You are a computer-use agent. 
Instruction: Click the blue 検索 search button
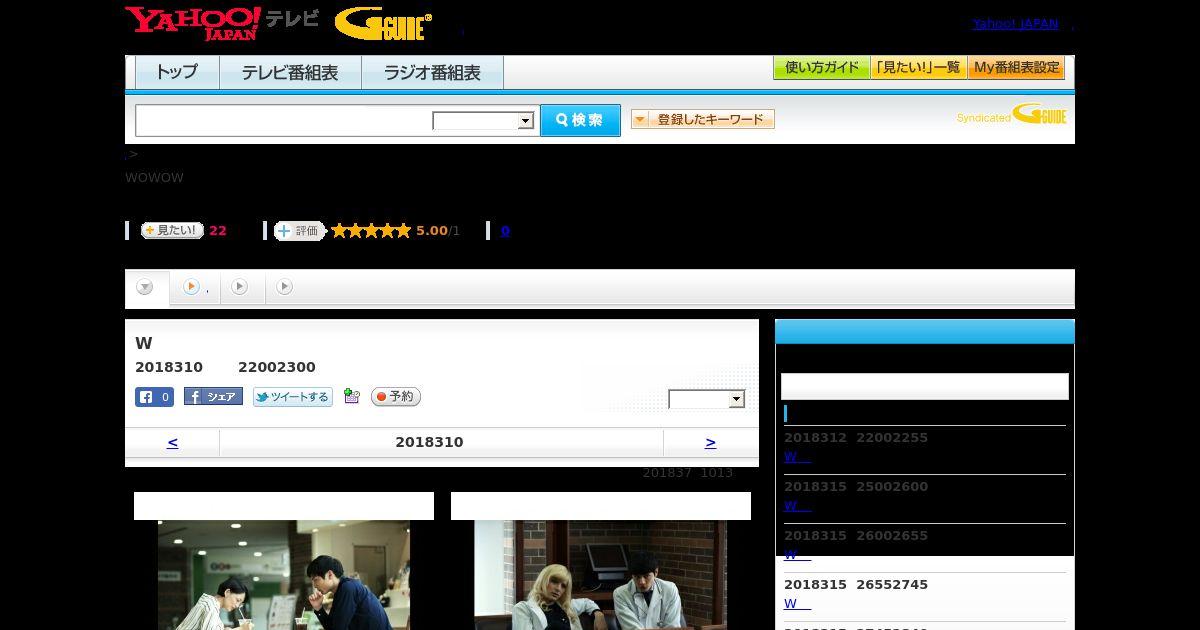coord(580,120)
